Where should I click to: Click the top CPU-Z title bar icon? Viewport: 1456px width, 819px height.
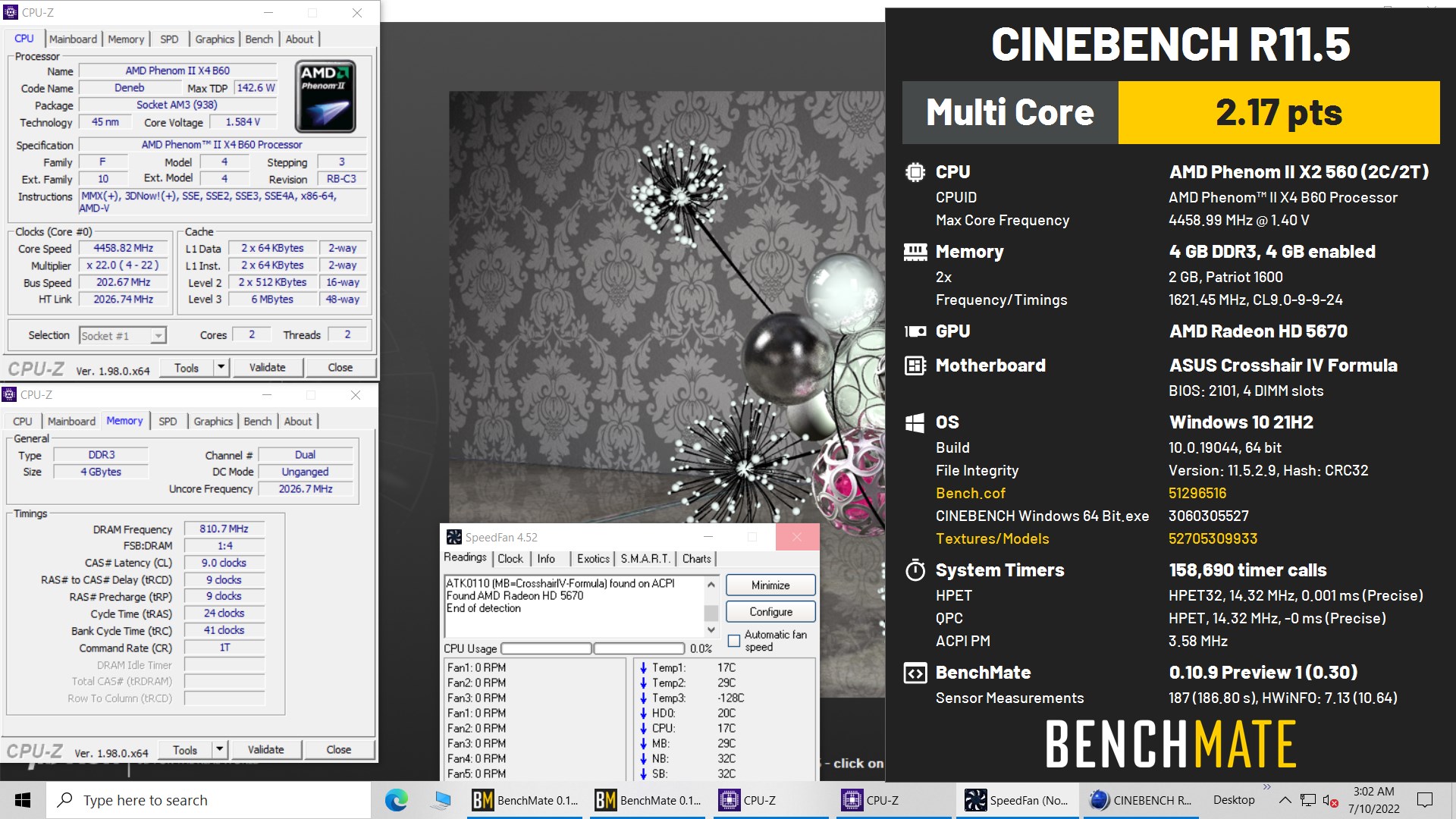click(x=11, y=12)
